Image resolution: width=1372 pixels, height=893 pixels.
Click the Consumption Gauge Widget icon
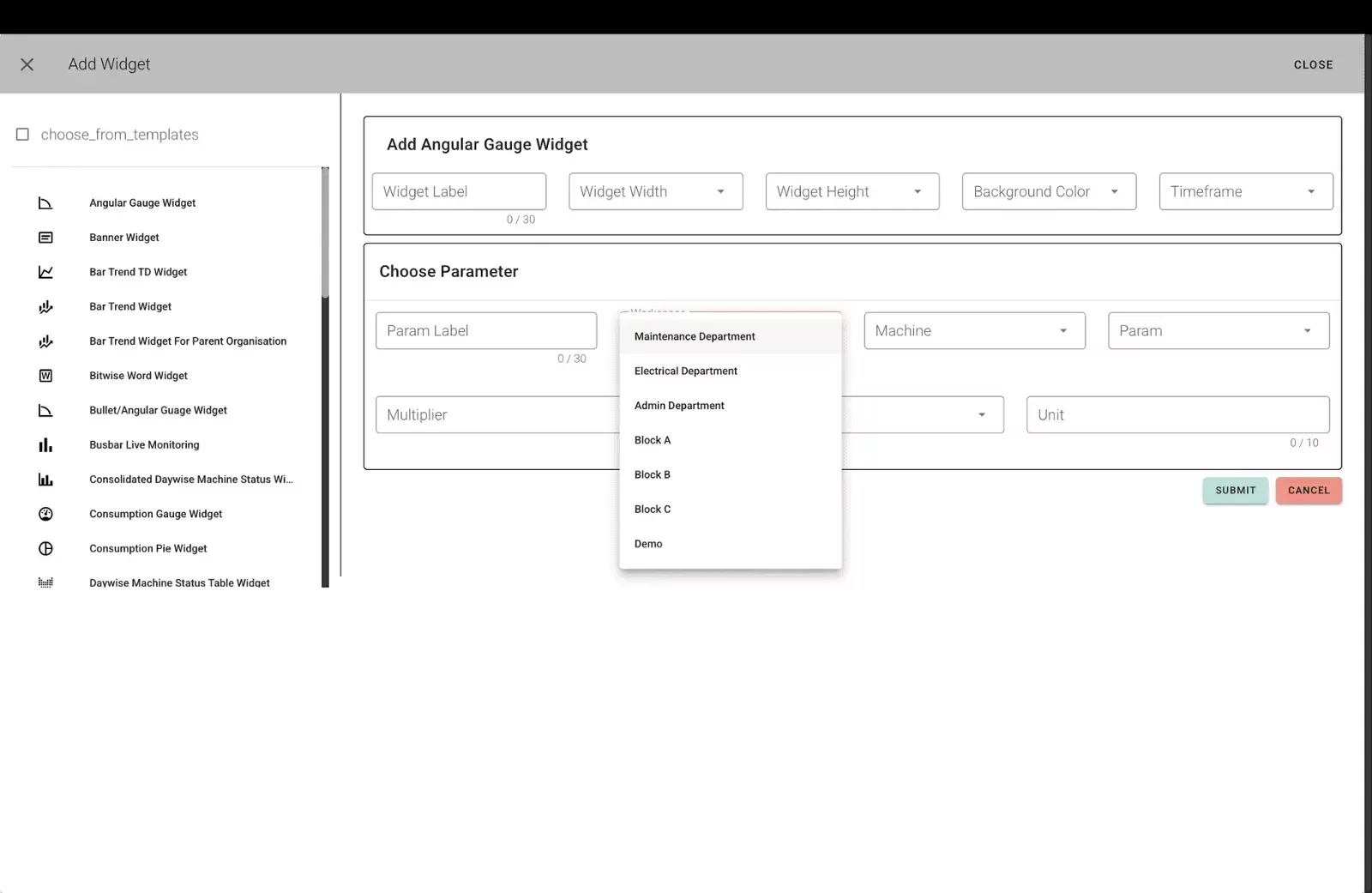[45, 513]
